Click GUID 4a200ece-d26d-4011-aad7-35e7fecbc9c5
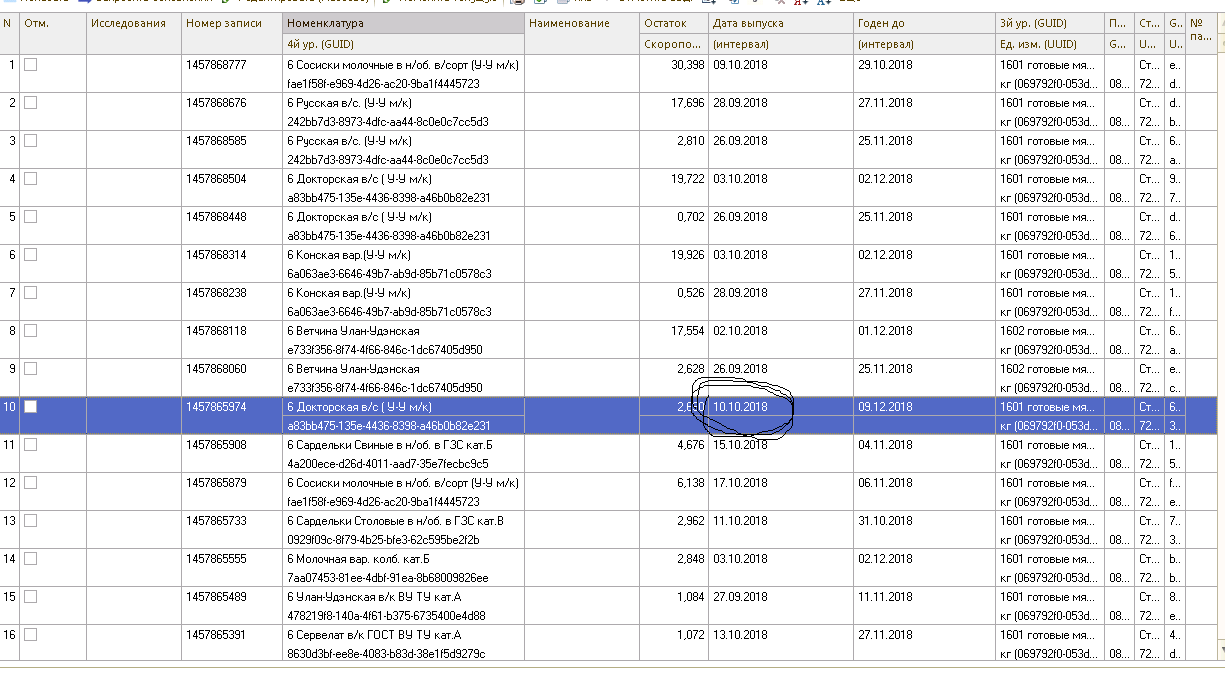 point(388,464)
